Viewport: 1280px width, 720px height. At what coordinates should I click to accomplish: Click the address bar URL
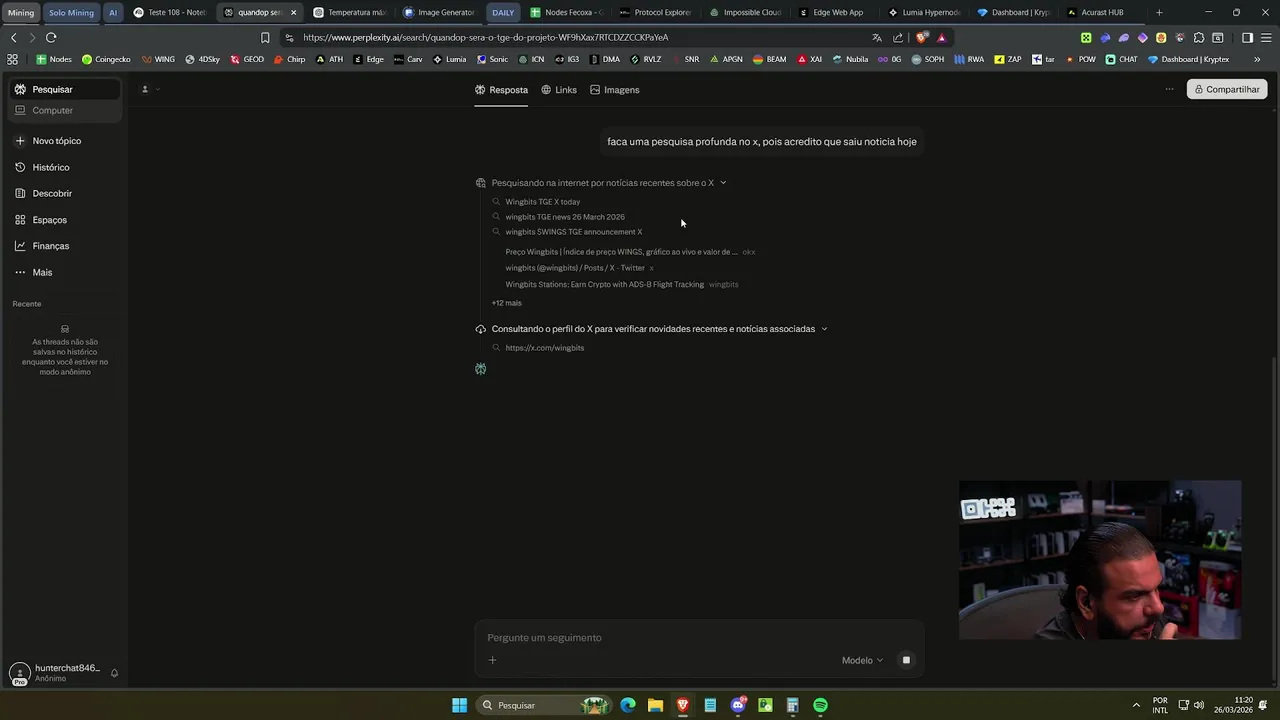(x=485, y=37)
